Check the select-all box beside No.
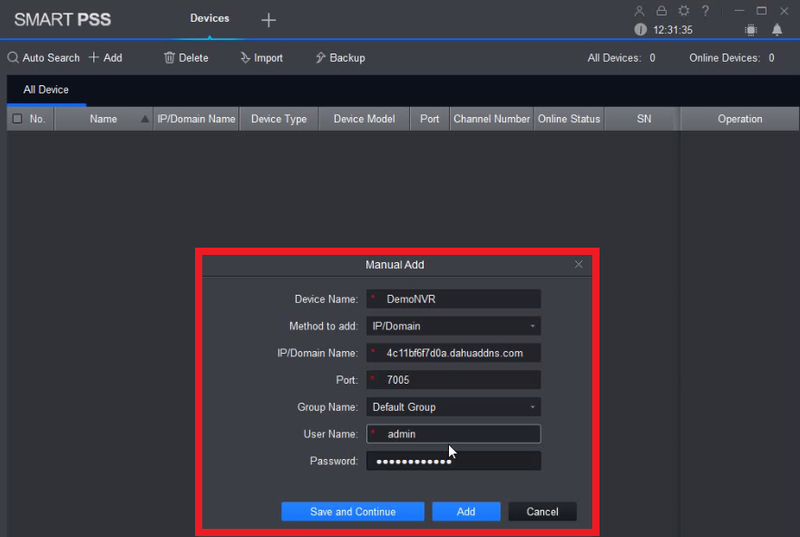Screen dimensions: 800x537 tap(17, 119)
